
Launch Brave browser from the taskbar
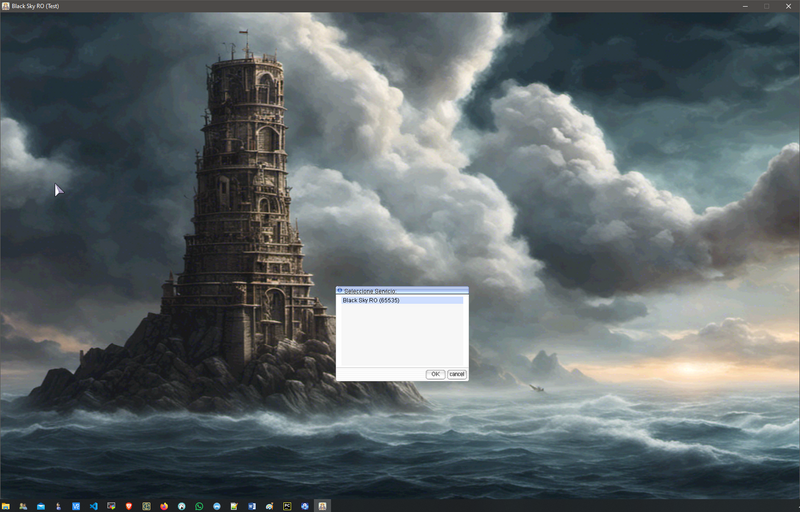128,506
